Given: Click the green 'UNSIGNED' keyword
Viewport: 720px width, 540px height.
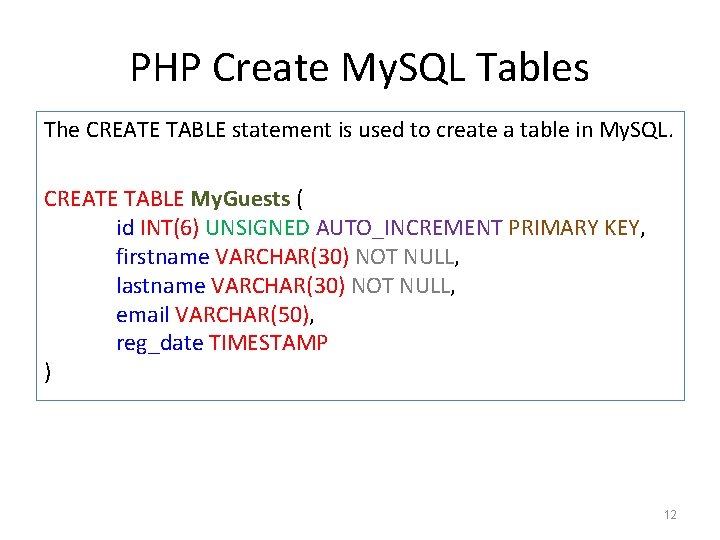Looking at the screenshot, I should click(x=258, y=228).
